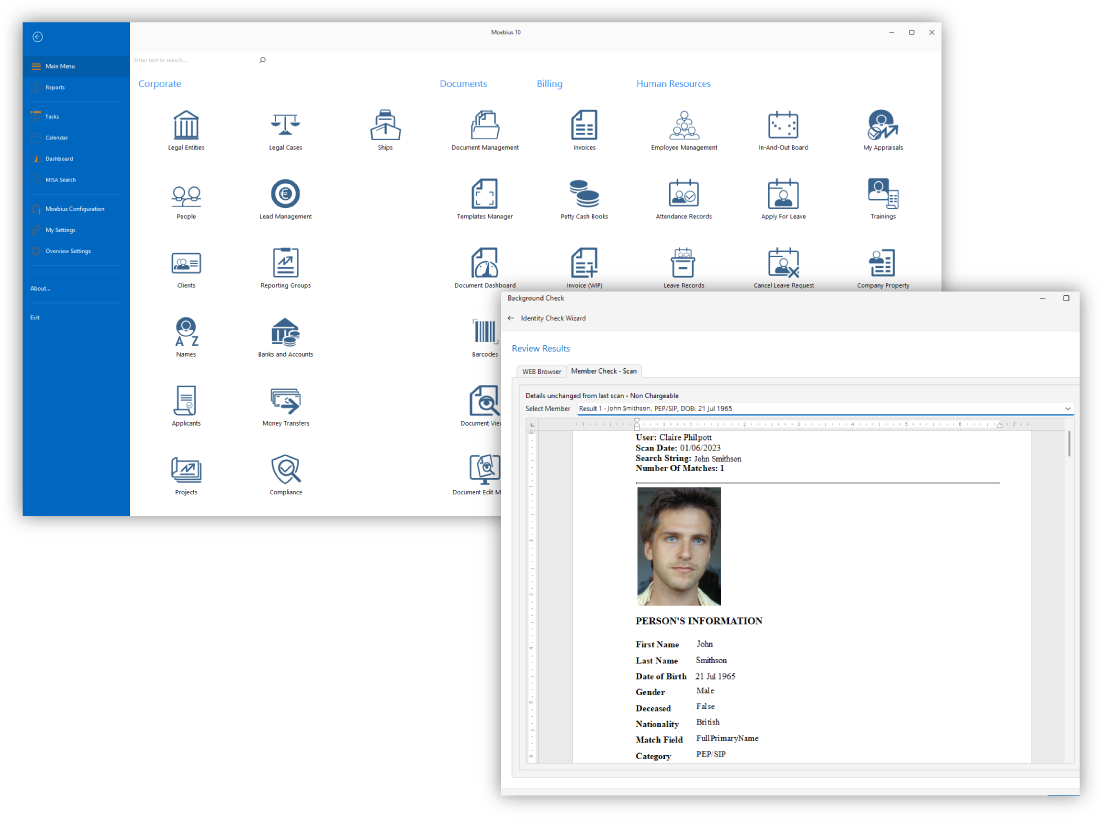Go back in Identity Check Wizard

coord(511,318)
